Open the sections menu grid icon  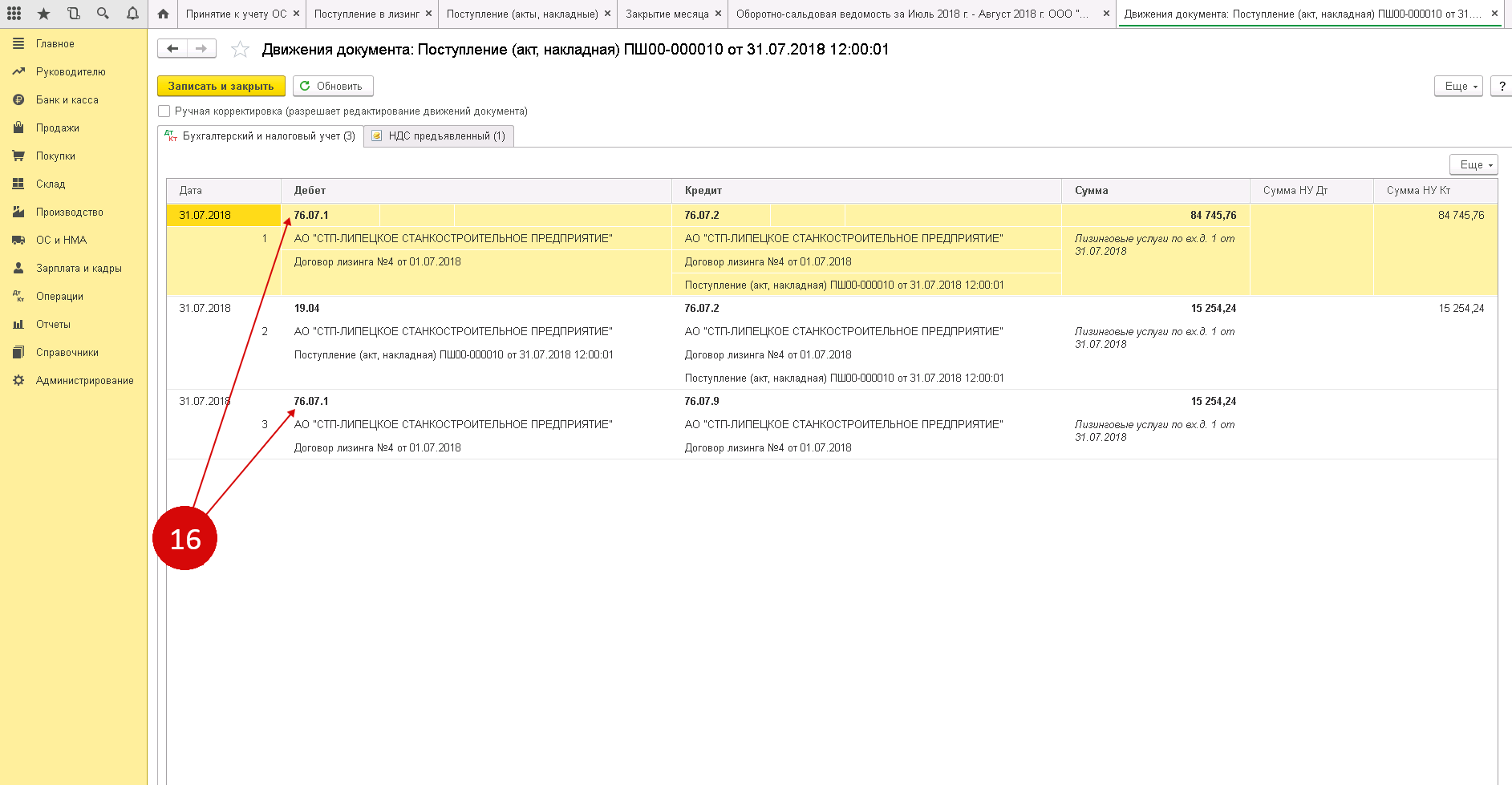pyautogui.click(x=14, y=14)
